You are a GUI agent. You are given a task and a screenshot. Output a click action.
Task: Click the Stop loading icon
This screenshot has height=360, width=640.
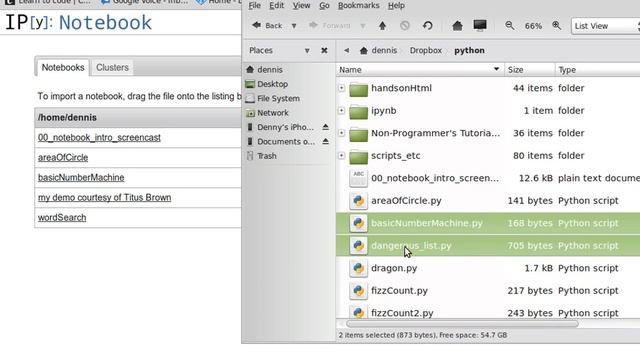(405, 26)
